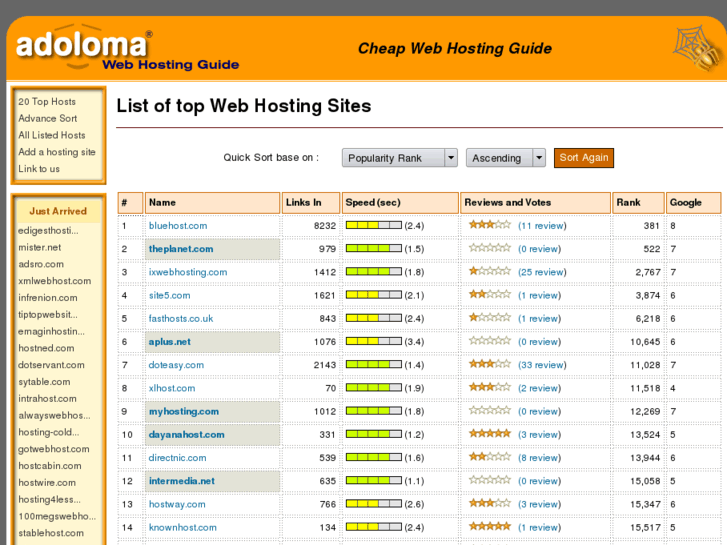The image size is (727, 545).
Task: Open Add a hosting site link
Action: tap(57, 152)
